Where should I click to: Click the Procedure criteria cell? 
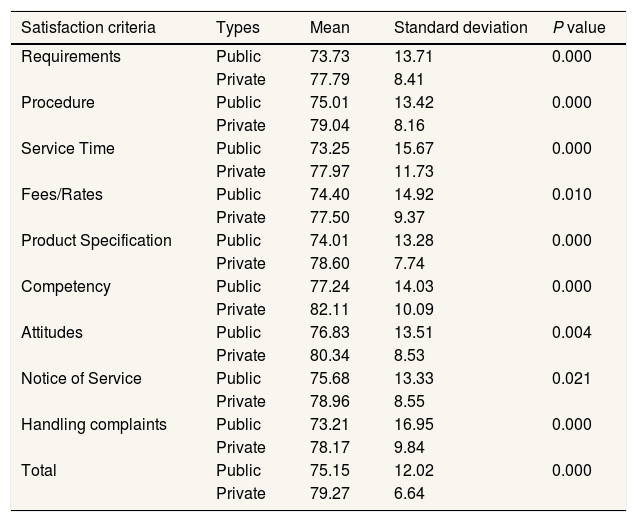pyautogui.click(x=58, y=103)
